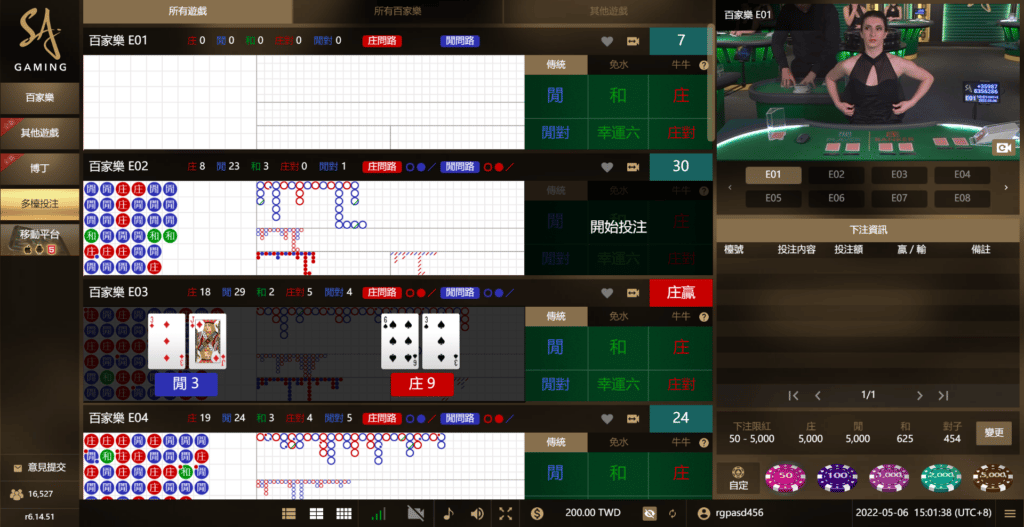Go to previous page in bet info pager

818,395
